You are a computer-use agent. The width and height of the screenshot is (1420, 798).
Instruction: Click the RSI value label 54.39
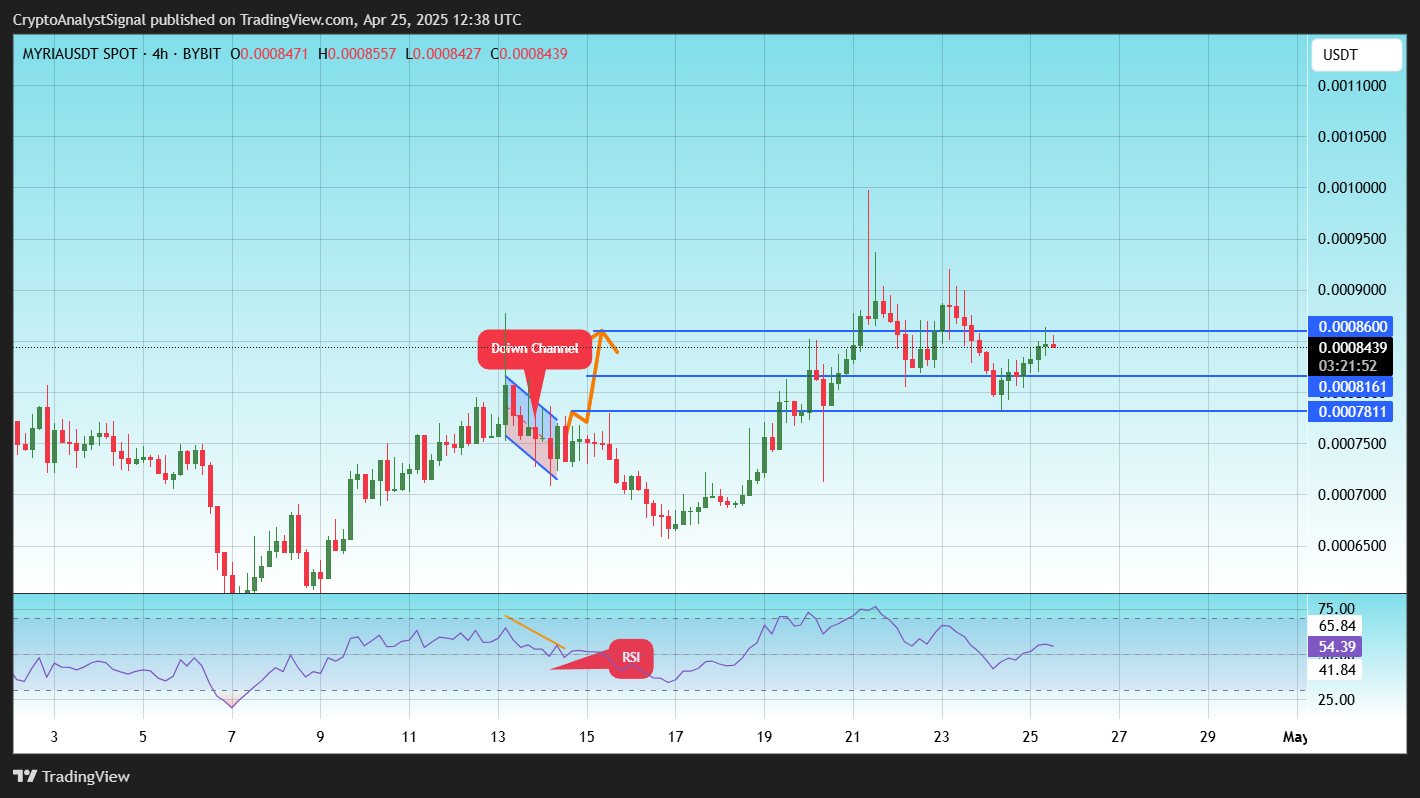pos(1337,647)
